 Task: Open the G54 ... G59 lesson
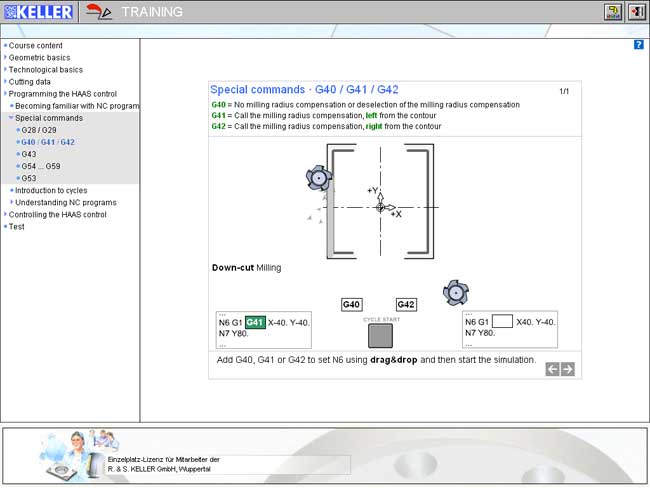pyautogui.click(x=41, y=166)
